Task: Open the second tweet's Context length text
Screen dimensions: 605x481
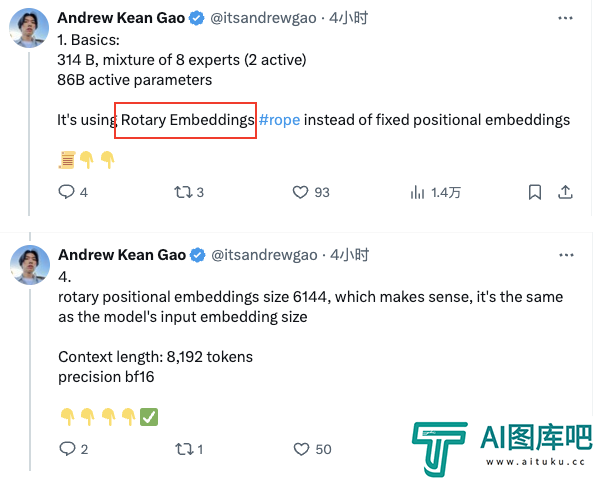Action: tap(155, 356)
